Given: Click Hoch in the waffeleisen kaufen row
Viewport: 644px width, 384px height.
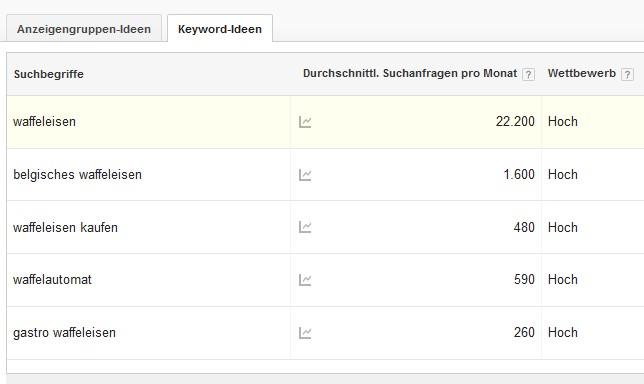Looking at the screenshot, I should click(563, 227).
